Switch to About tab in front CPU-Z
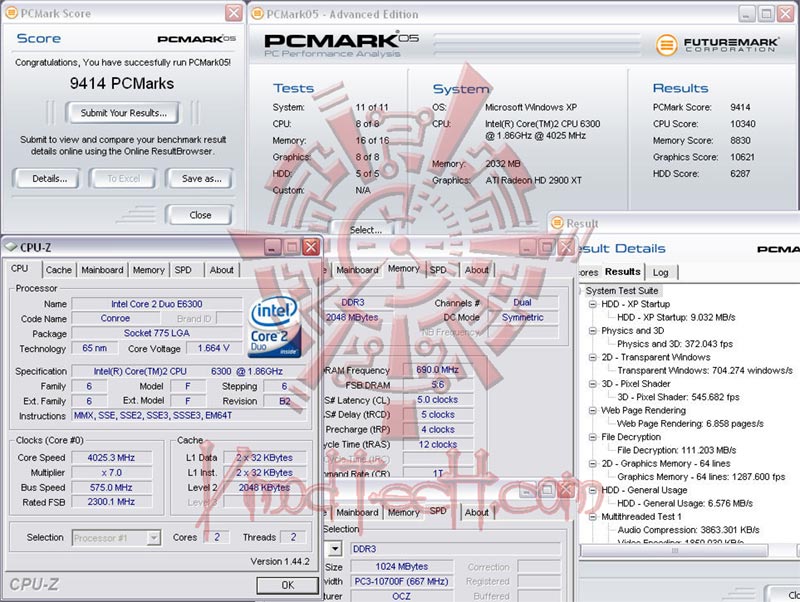The width and height of the screenshot is (800, 602). point(221,270)
